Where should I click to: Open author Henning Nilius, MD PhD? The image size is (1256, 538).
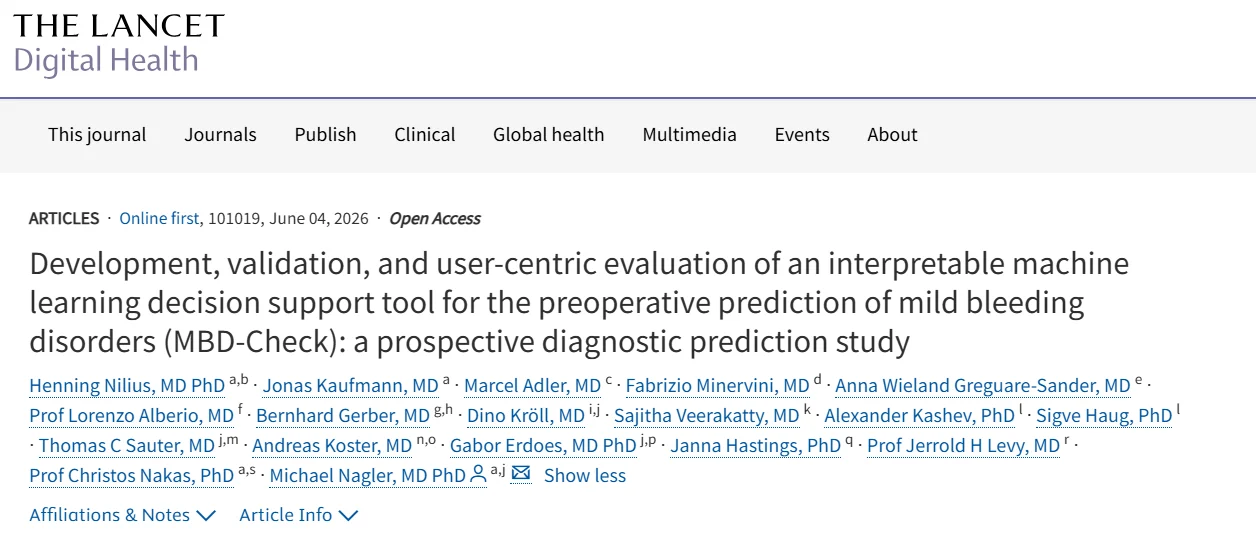pos(127,386)
